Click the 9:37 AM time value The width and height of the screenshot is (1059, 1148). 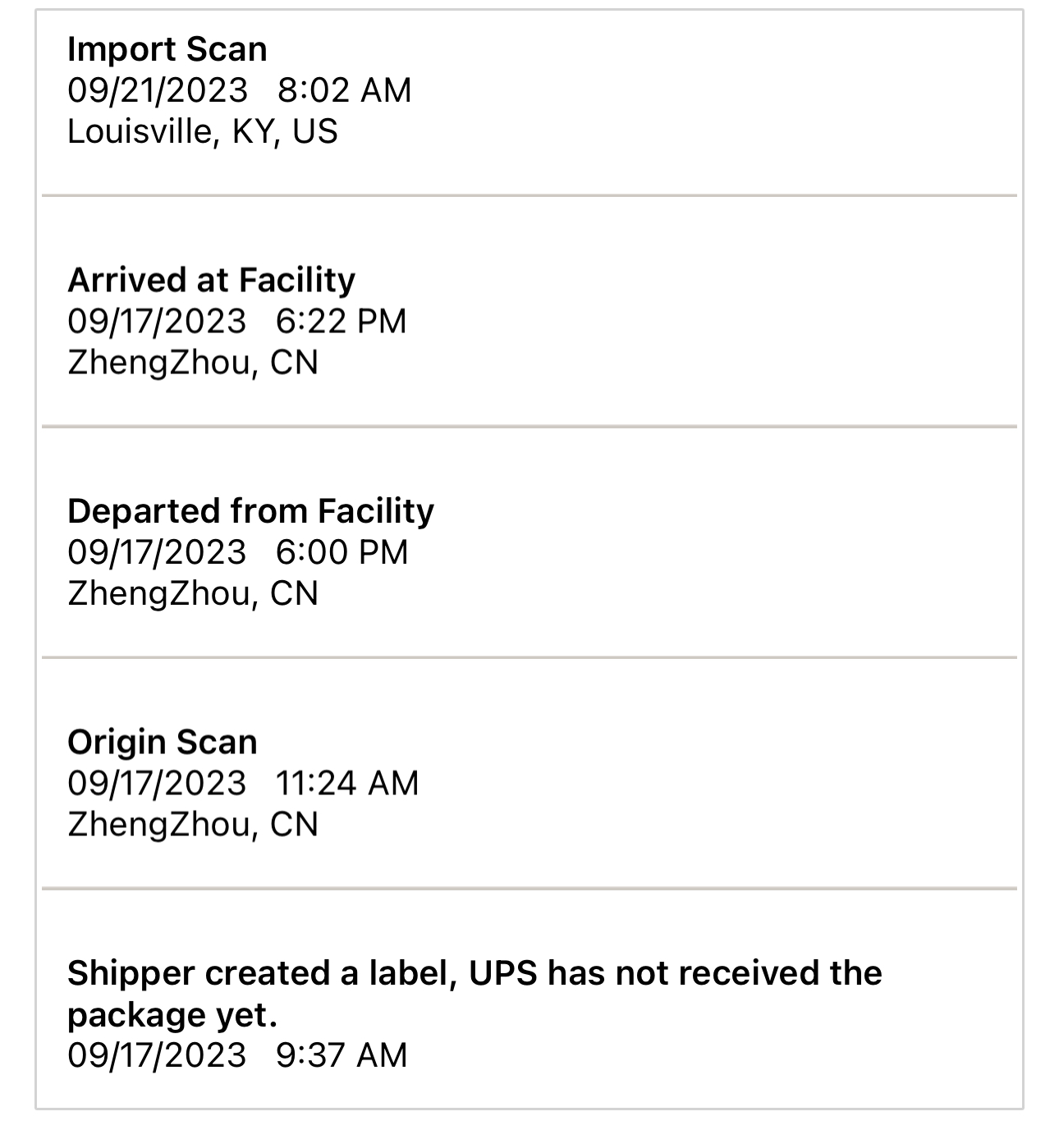pos(342,1055)
